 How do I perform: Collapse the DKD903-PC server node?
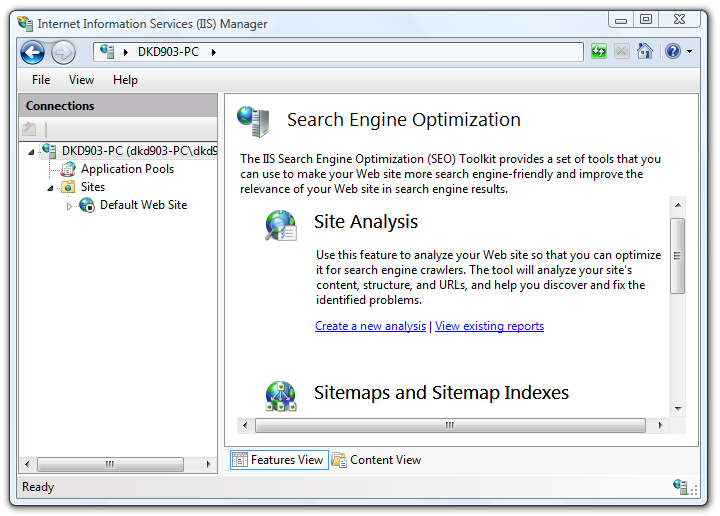(x=31, y=152)
